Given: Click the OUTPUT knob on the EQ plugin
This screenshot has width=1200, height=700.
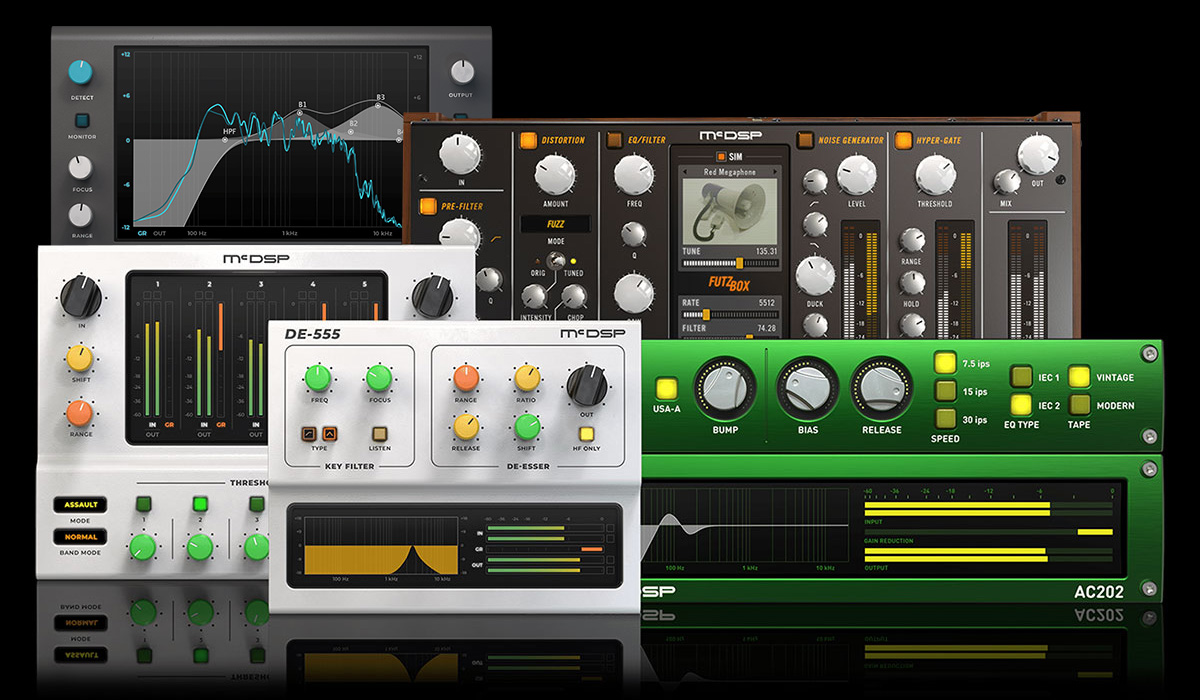Looking at the screenshot, I should click(461, 71).
